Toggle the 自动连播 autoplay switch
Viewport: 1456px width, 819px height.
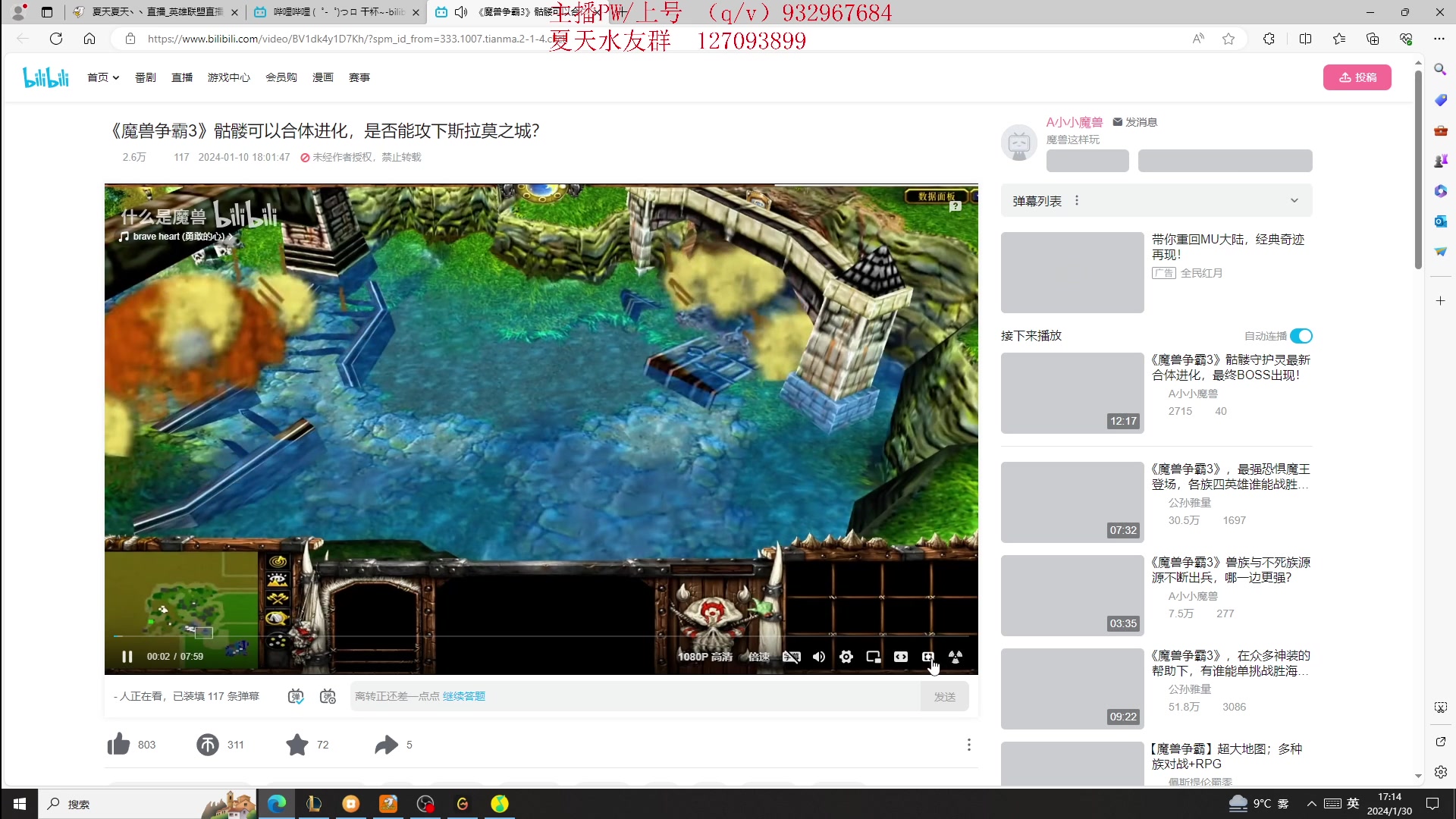(1301, 336)
